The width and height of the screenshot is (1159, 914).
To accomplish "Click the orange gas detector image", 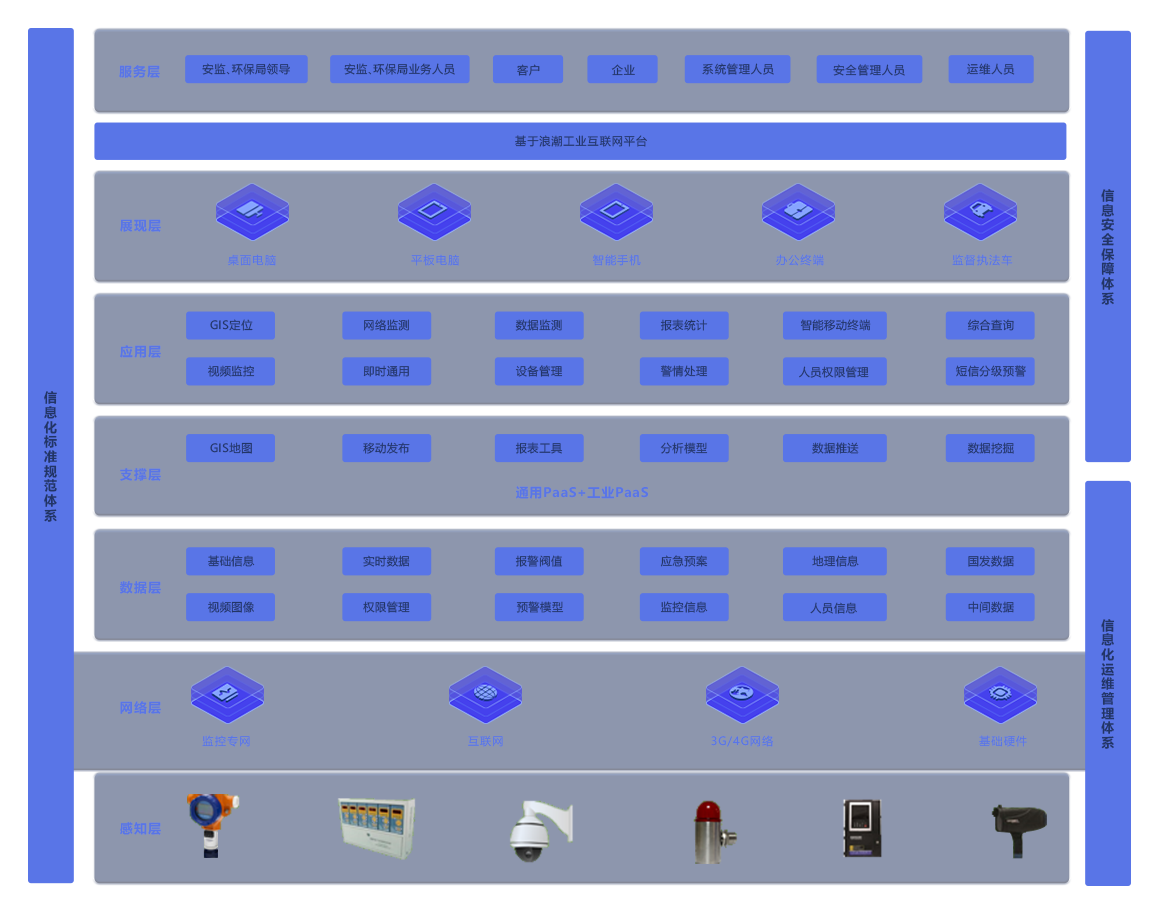I will [212, 825].
